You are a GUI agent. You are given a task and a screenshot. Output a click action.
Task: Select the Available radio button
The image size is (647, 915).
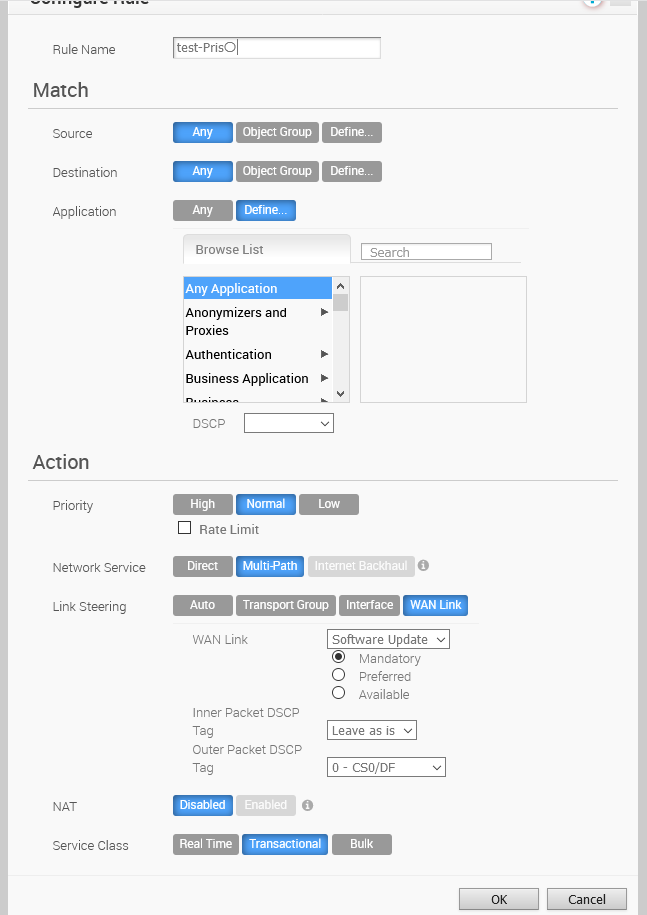(x=338, y=693)
